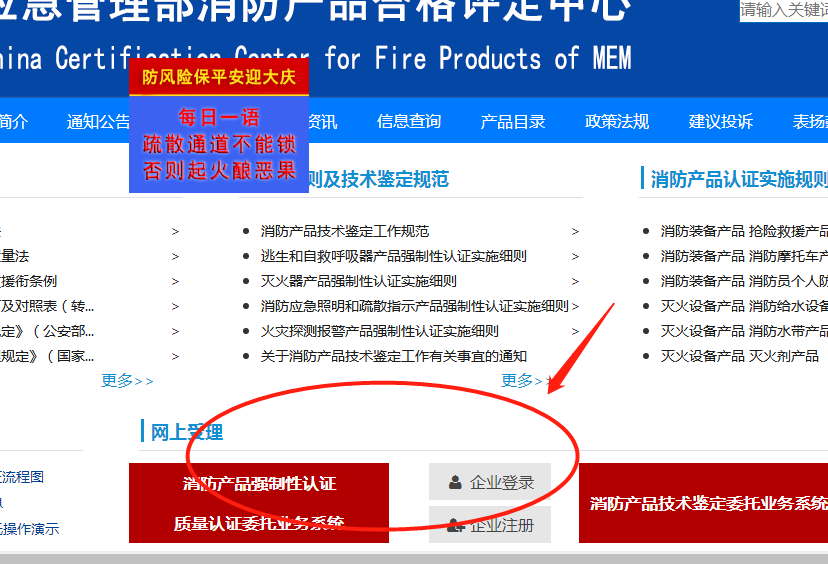
Task: Open the 企业注册 registration button
Action: pyautogui.click(x=490, y=524)
